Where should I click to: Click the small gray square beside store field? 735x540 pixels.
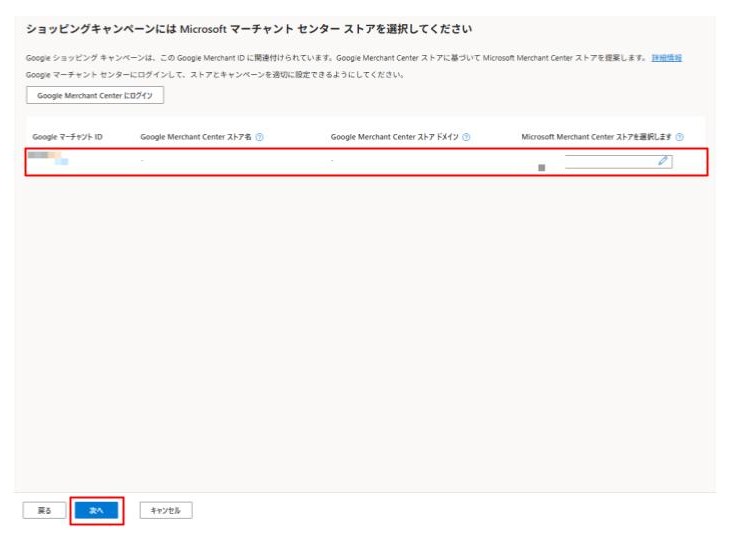(542, 168)
